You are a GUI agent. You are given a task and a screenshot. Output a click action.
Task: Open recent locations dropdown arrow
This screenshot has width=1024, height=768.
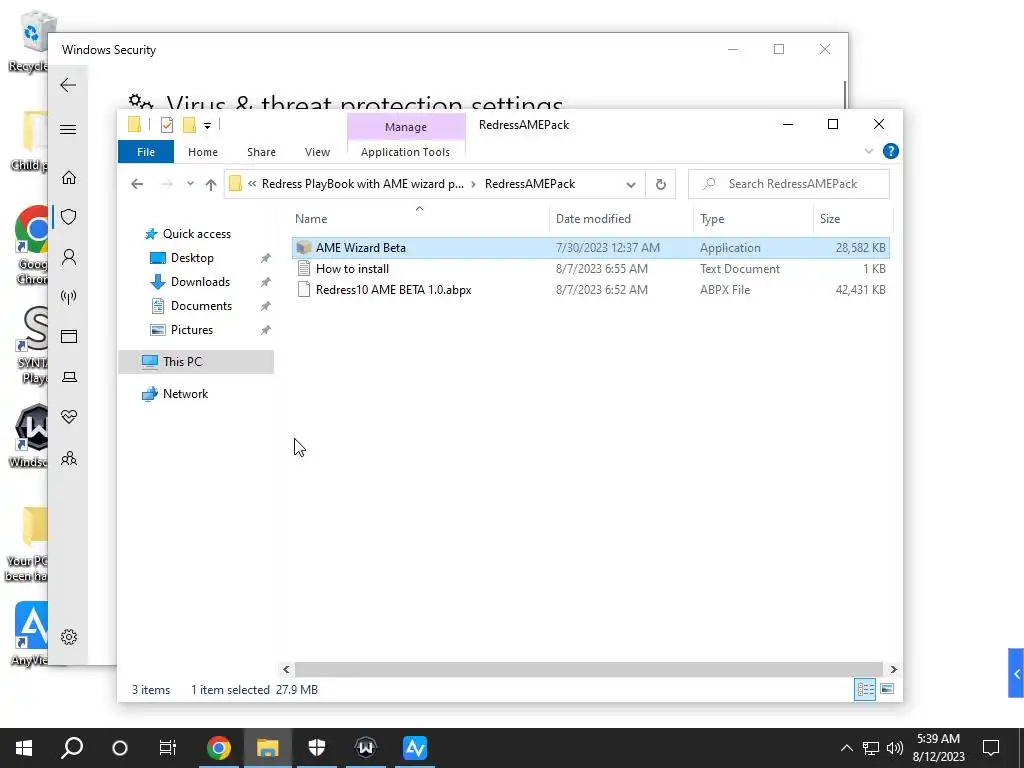[x=190, y=184]
